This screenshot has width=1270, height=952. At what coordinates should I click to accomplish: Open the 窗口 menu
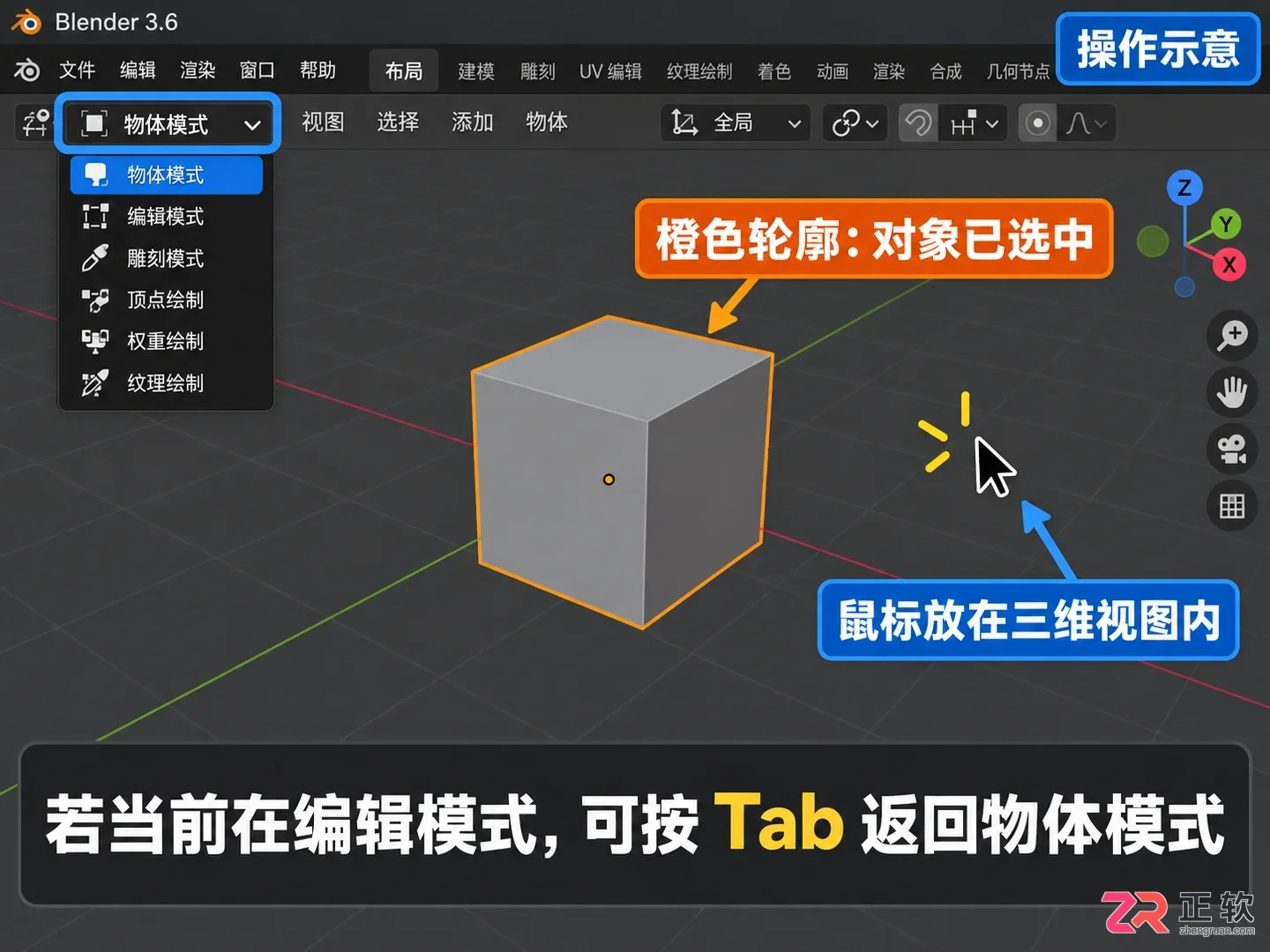point(258,71)
